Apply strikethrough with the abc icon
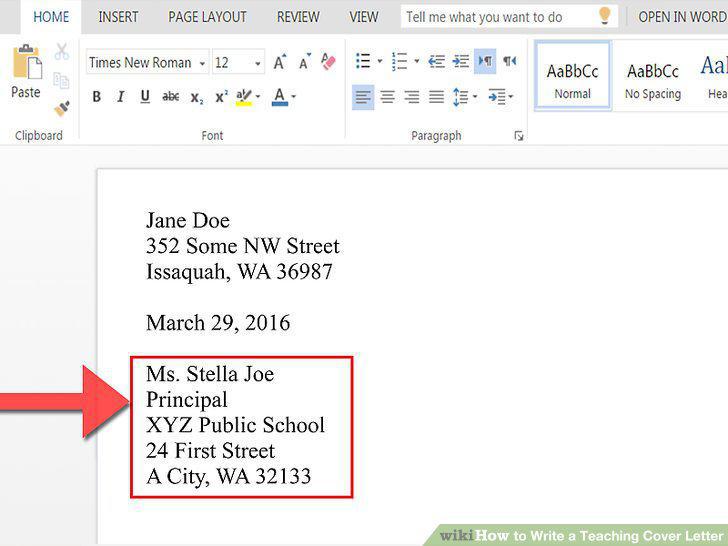 tap(170, 97)
